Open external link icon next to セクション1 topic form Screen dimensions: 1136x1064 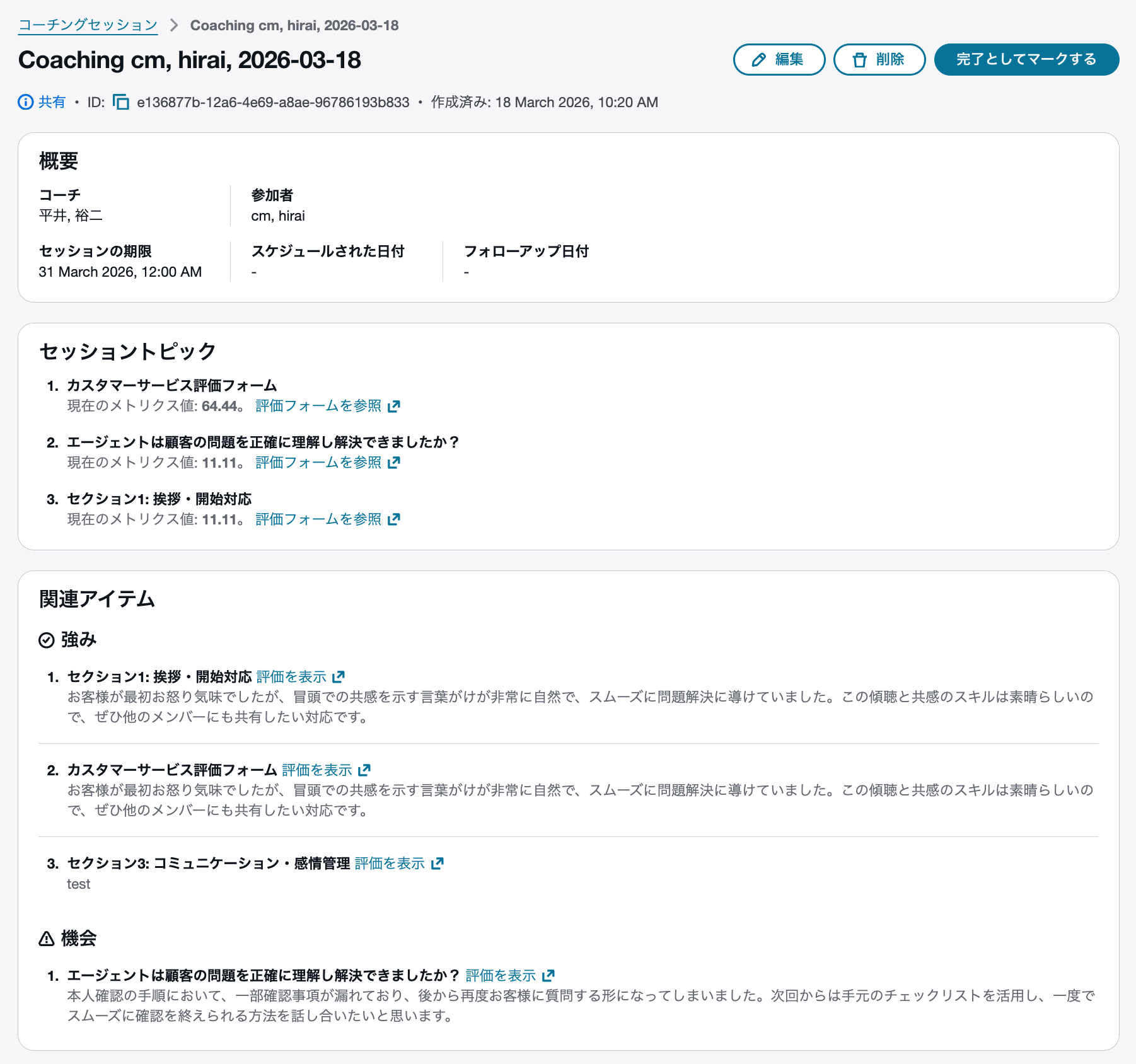click(x=394, y=519)
